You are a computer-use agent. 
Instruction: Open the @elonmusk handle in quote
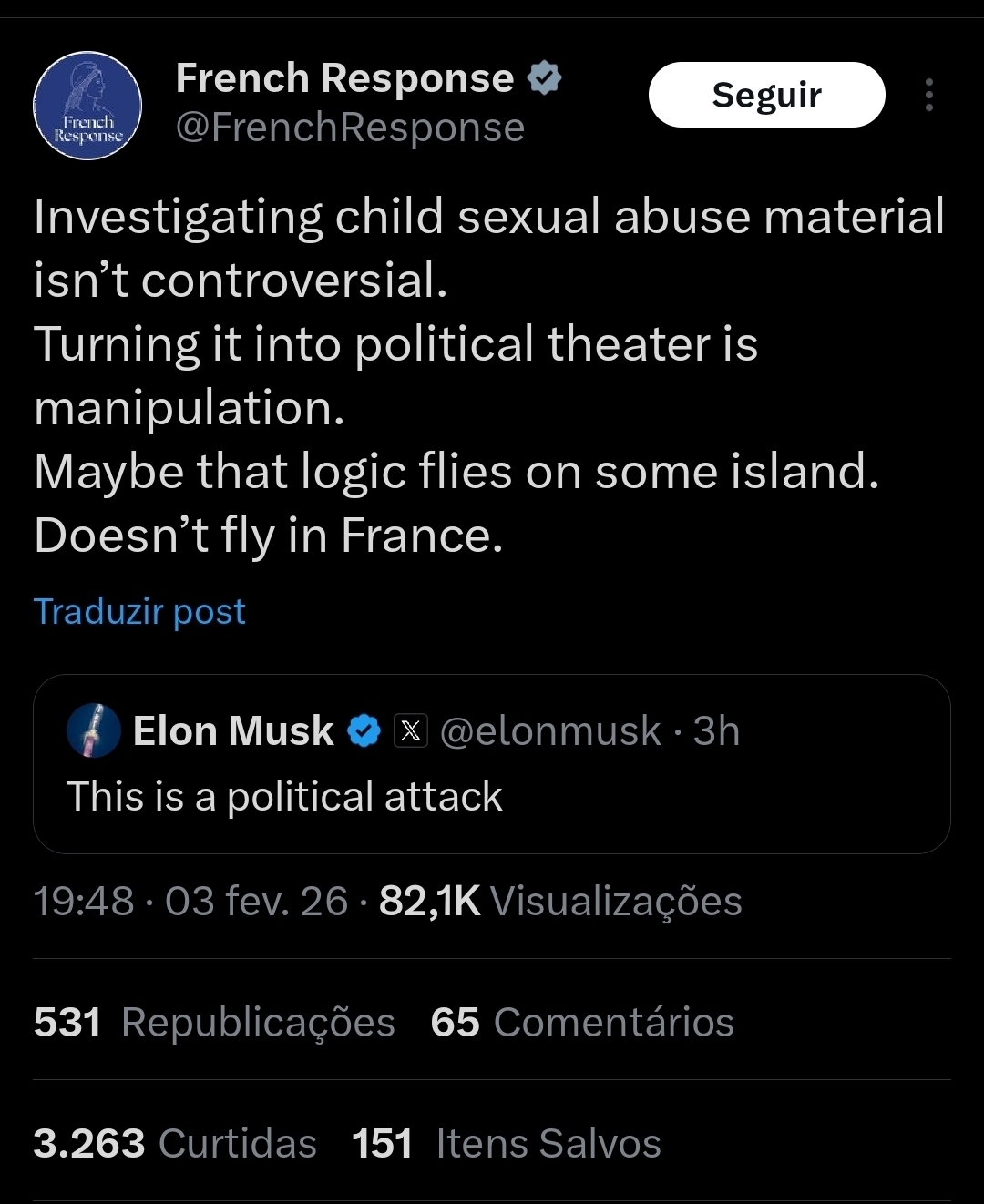(x=550, y=730)
